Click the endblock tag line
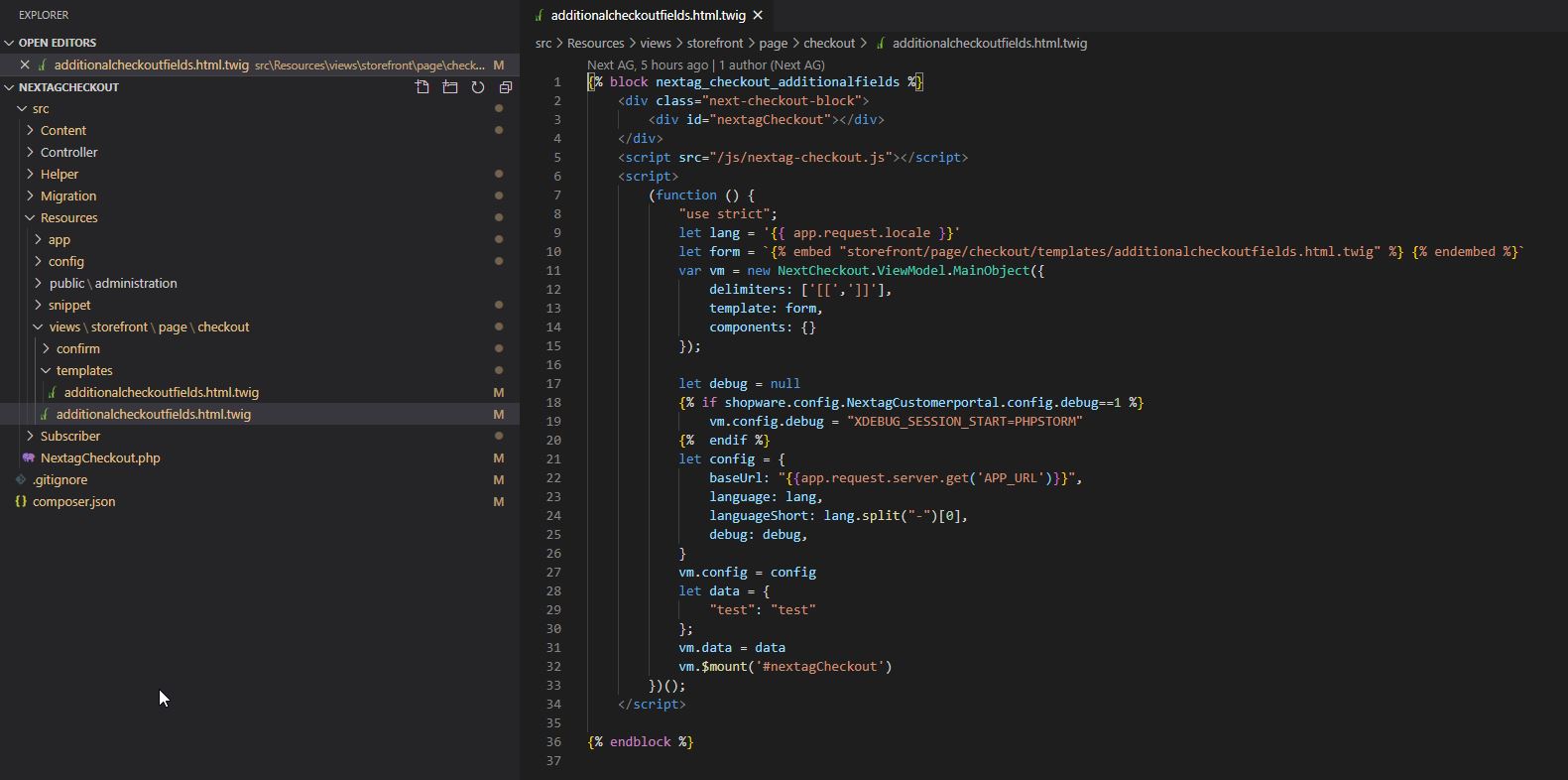Screen dimensions: 1568x780 click(641, 742)
